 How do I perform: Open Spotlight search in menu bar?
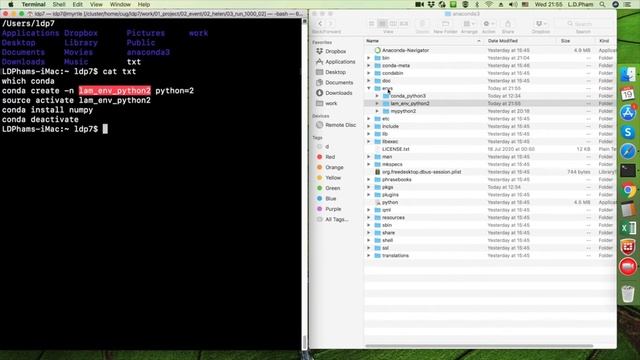coord(602,4)
